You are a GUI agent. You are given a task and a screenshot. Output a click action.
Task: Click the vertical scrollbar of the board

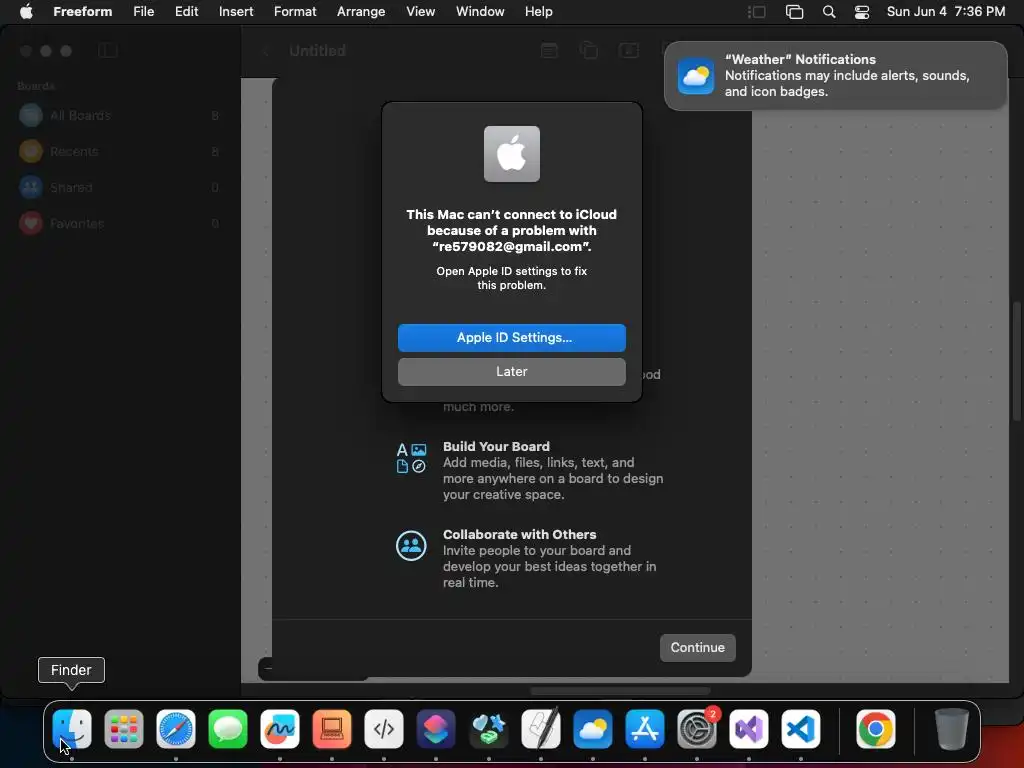1016,362
